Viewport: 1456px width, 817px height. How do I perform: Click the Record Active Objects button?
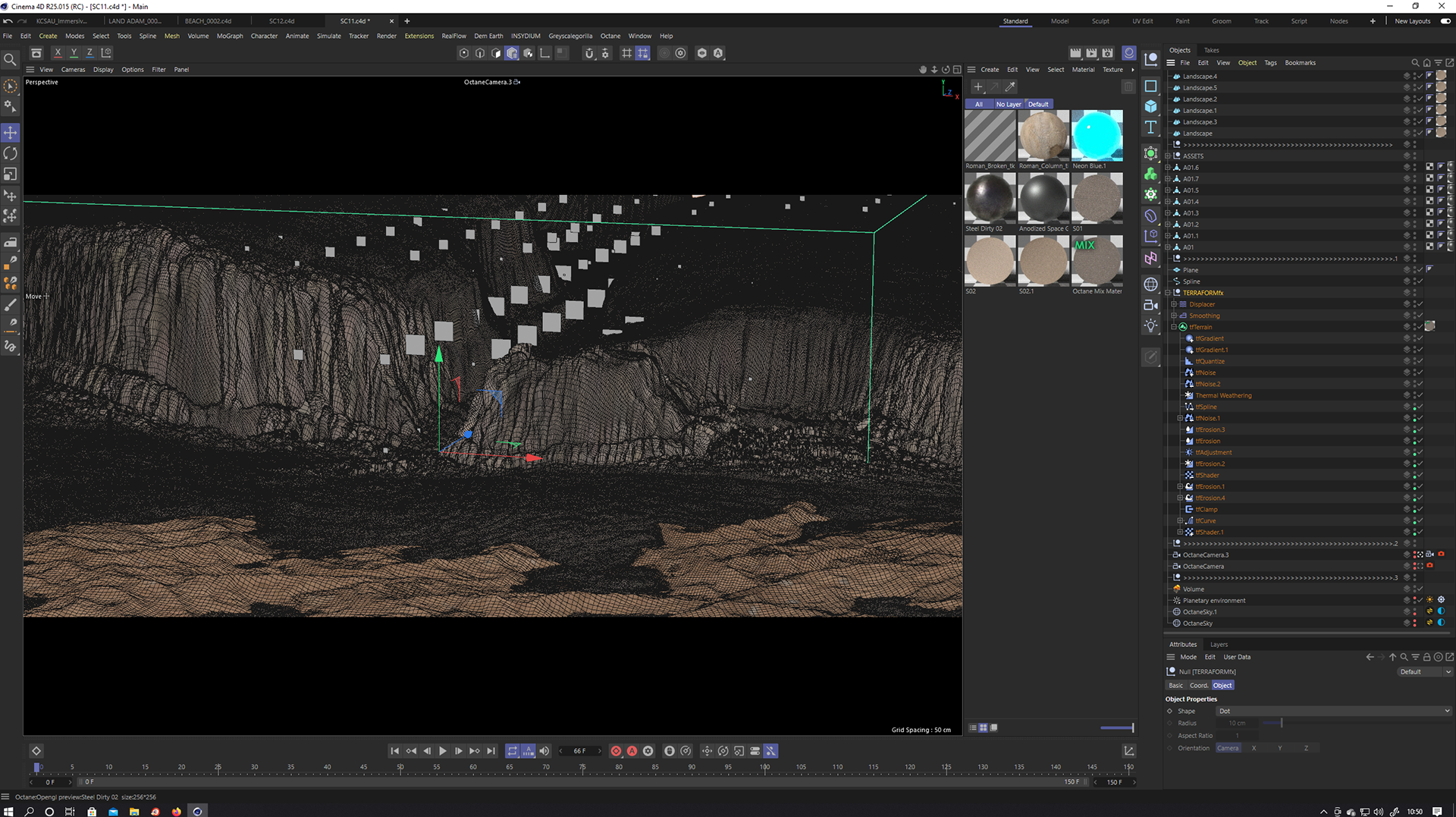pyautogui.click(x=616, y=751)
